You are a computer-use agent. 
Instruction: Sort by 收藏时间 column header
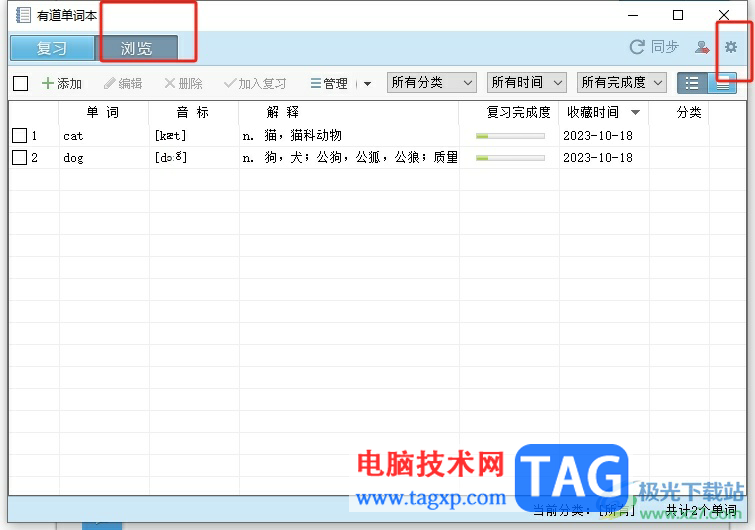click(x=593, y=112)
